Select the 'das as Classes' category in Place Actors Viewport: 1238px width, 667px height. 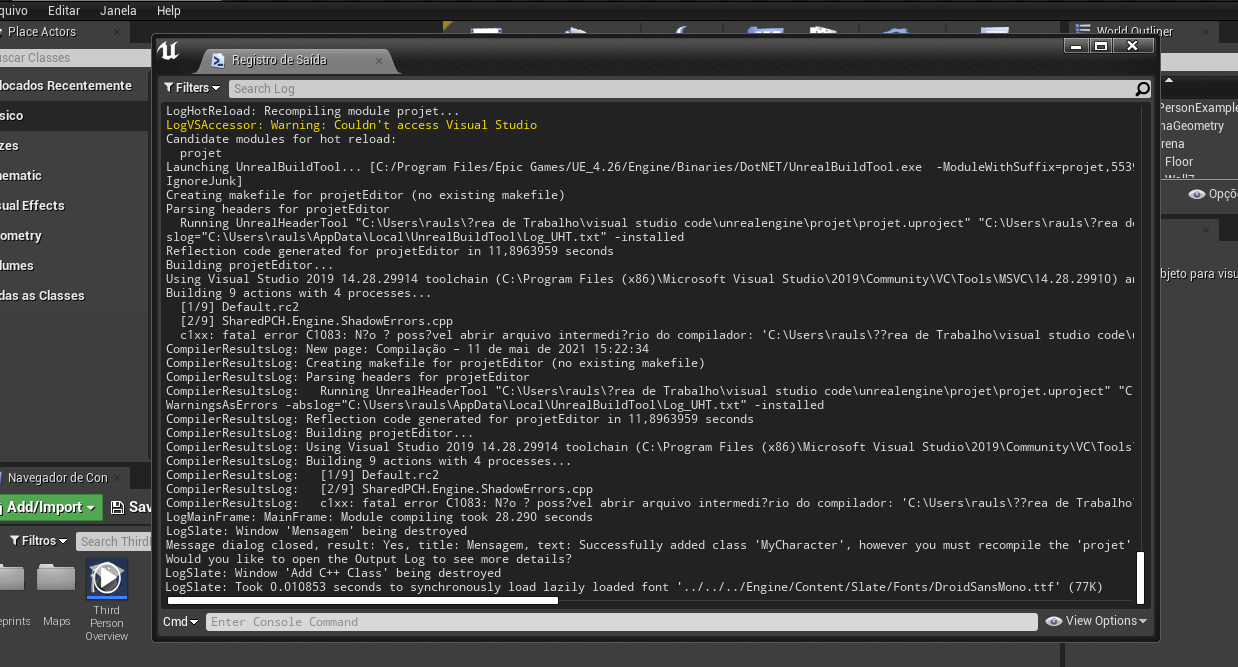pos(74,296)
